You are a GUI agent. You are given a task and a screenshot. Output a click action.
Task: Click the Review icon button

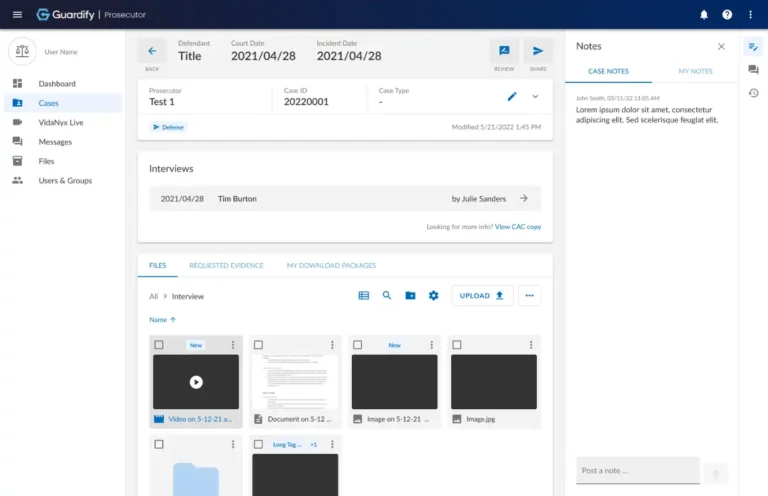pyautogui.click(x=503, y=51)
